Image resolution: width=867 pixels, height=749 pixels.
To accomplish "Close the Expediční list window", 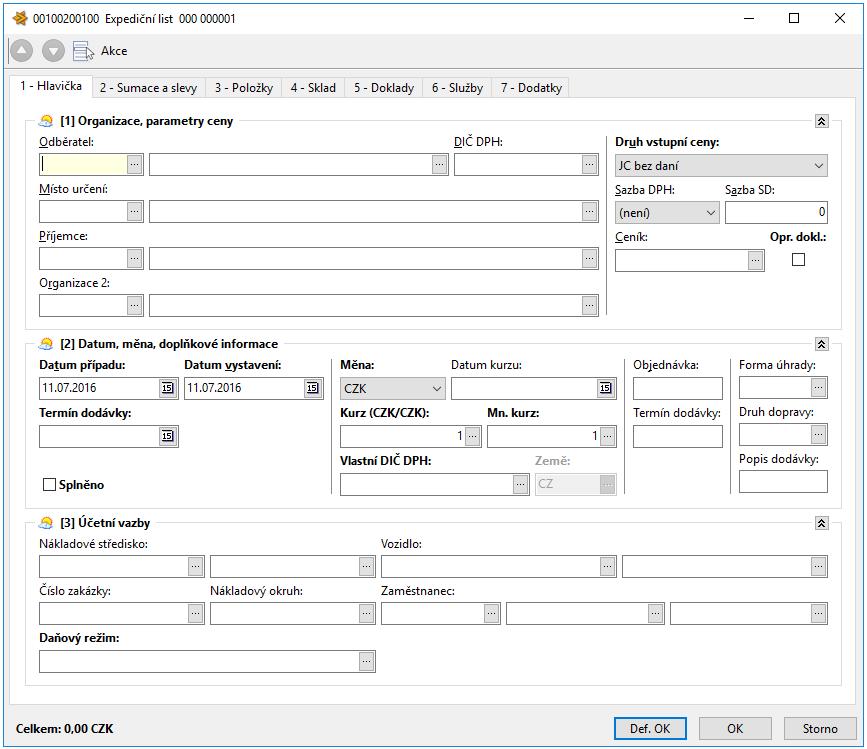I will (839, 18).
